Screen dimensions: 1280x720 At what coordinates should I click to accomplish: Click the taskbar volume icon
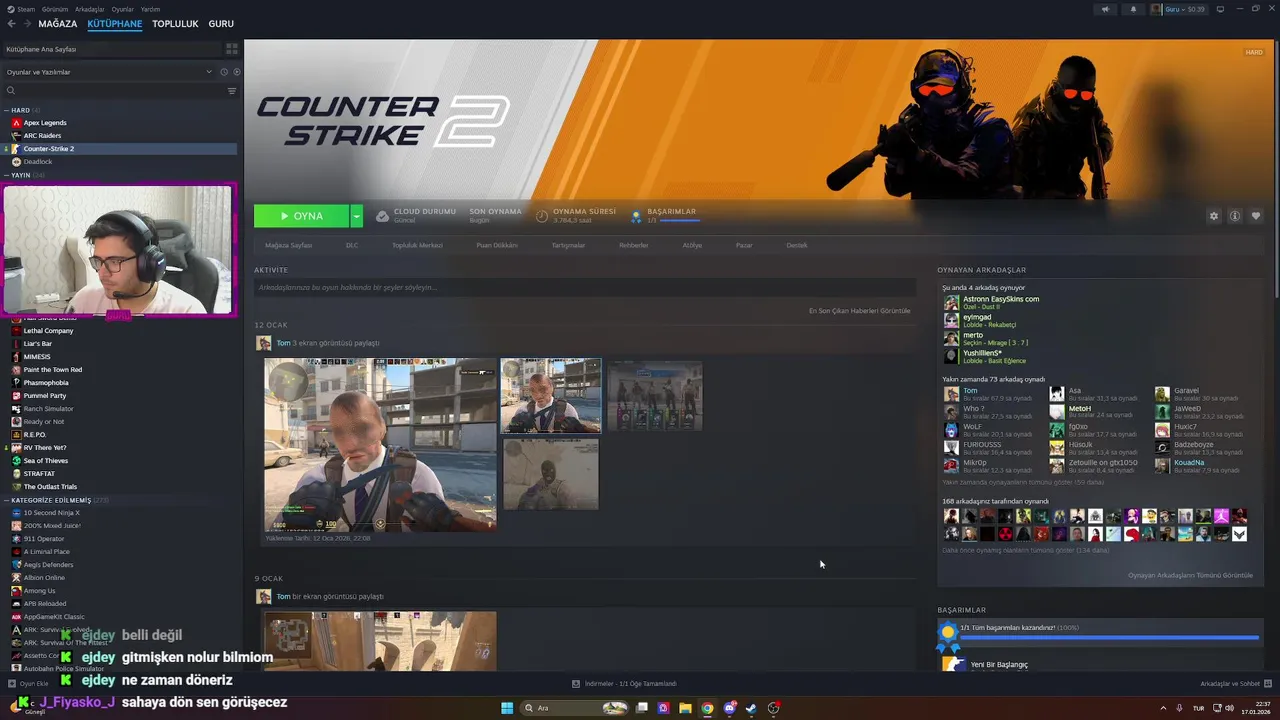1228,708
